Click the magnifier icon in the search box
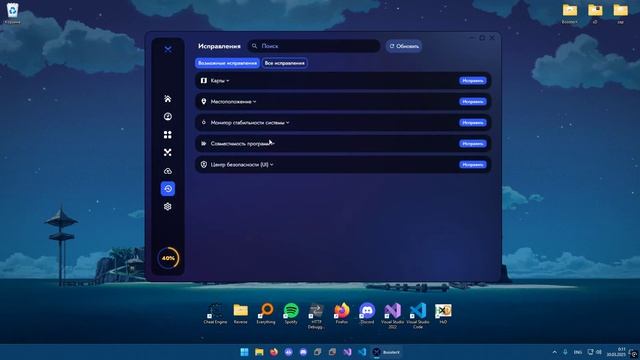The image size is (640, 360). [x=254, y=46]
